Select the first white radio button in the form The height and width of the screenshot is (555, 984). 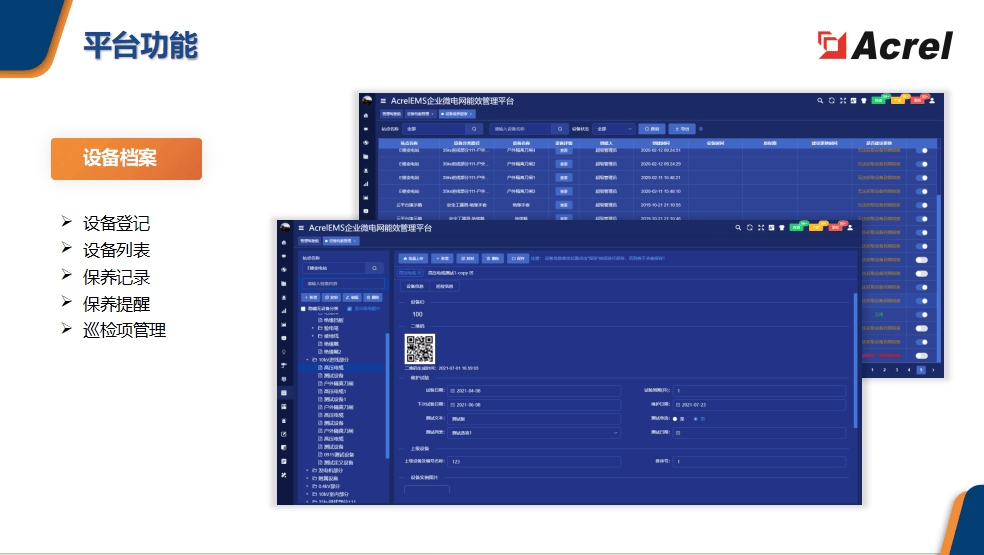pos(675,419)
